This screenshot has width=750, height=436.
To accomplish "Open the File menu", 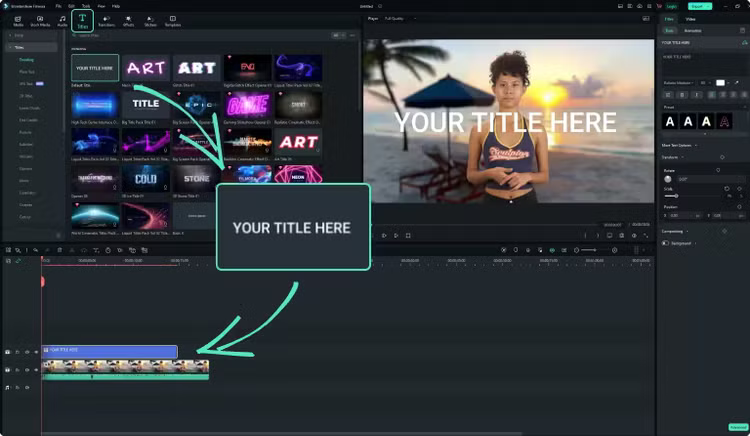I will 58,5.
